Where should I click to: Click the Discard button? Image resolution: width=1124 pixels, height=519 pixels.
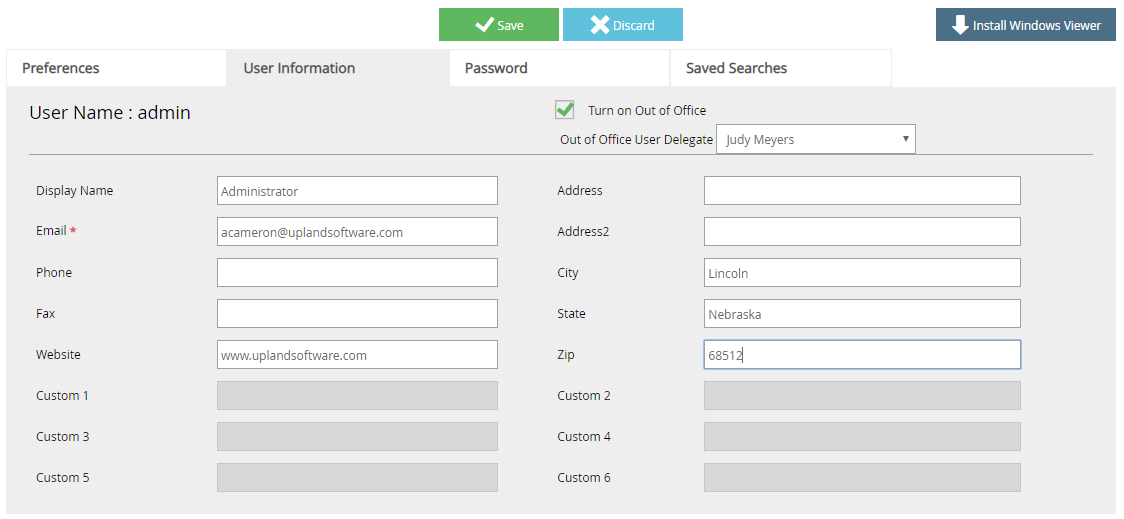[x=623, y=25]
